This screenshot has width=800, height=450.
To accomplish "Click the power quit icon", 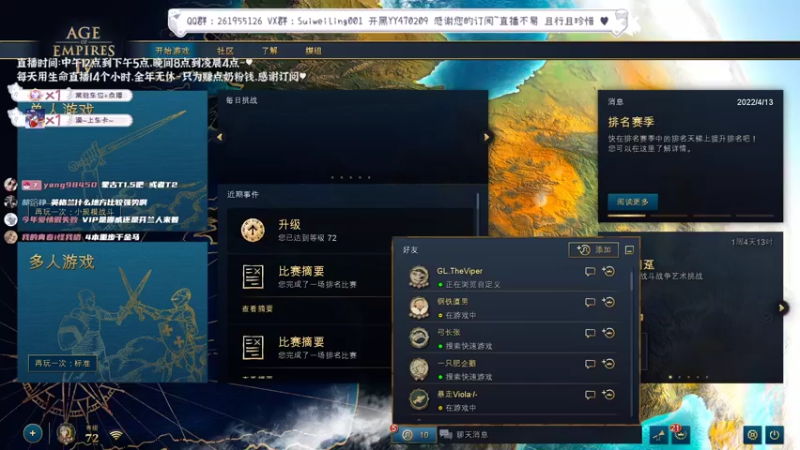I will coord(774,435).
